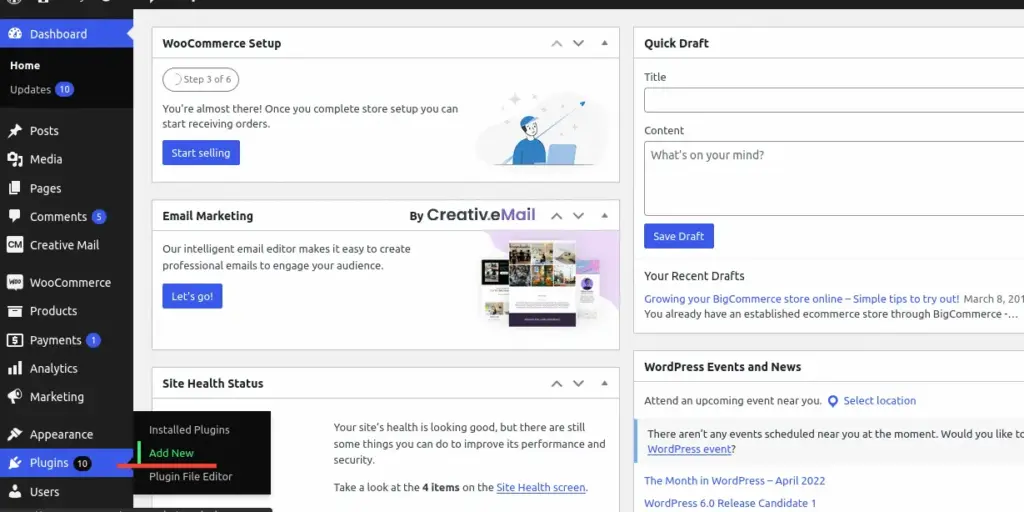Select Add New in Plugins flyout

[x=171, y=453]
